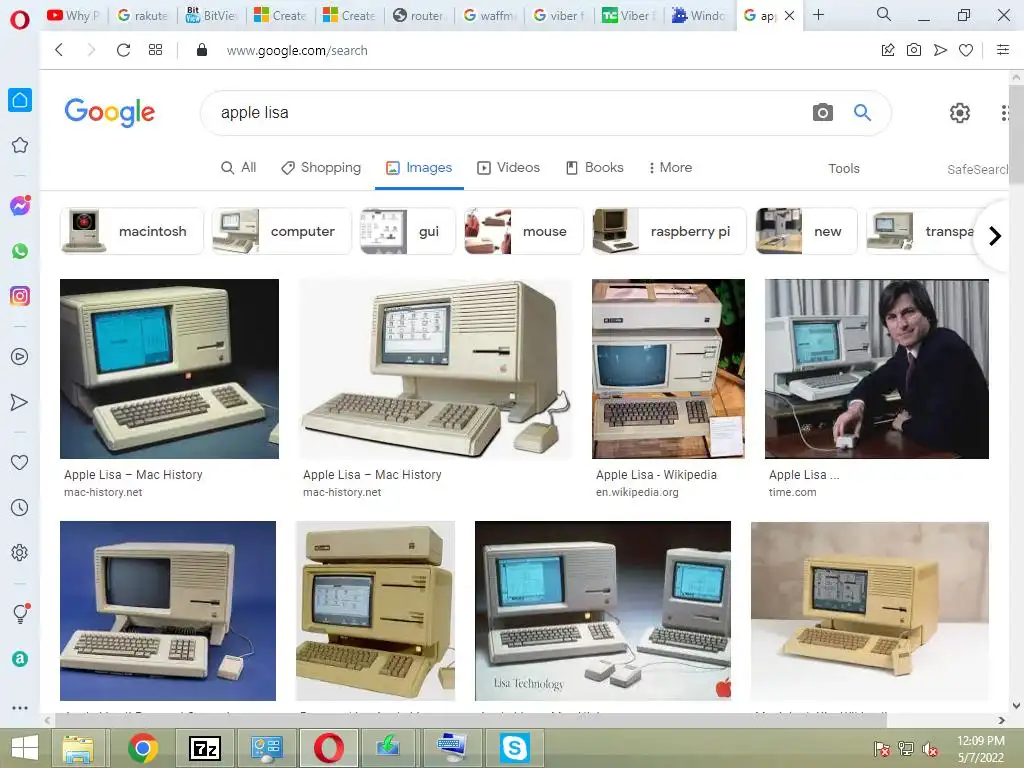Viewport: 1024px width, 768px height.
Task: Open time.com source link
Action: click(x=792, y=492)
